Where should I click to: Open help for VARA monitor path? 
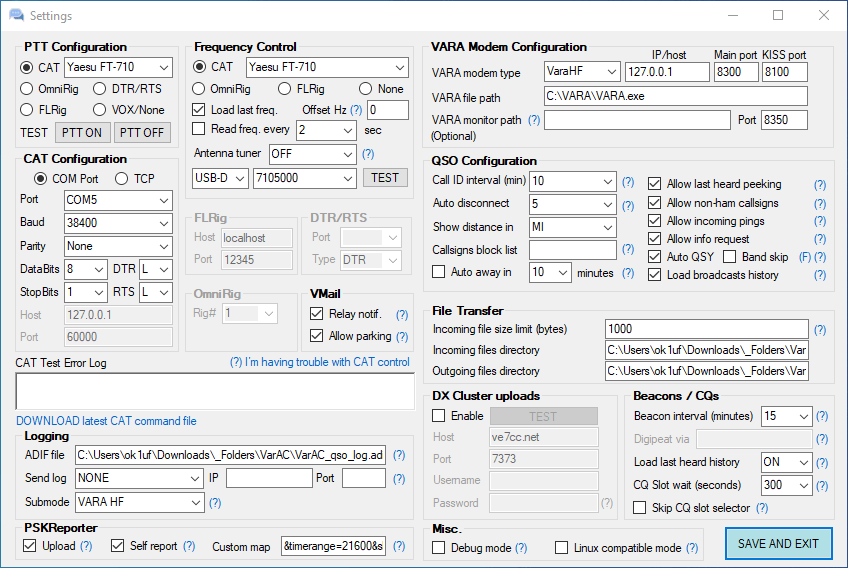click(x=533, y=120)
